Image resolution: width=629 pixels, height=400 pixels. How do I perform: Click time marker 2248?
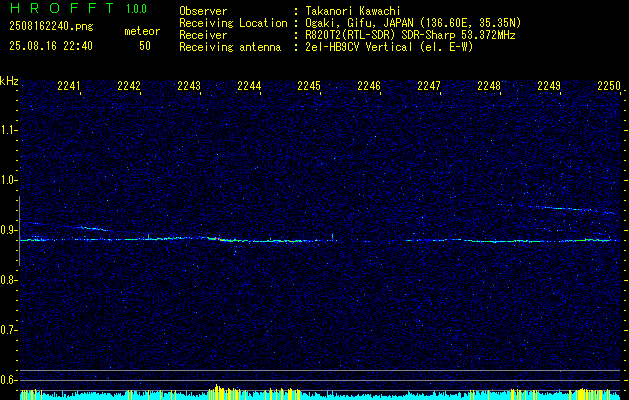pyautogui.click(x=489, y=86)
